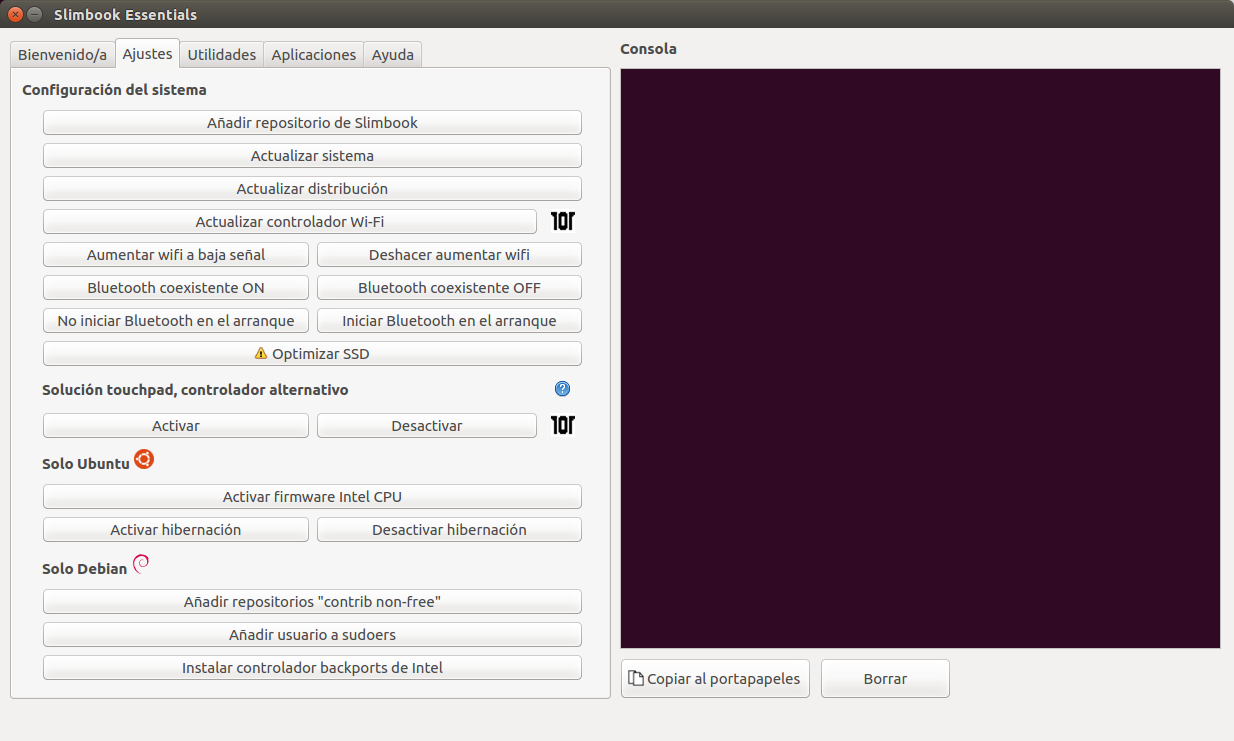
Task: Click the blue help icon for touchpad solution
Action: [562, 389]
